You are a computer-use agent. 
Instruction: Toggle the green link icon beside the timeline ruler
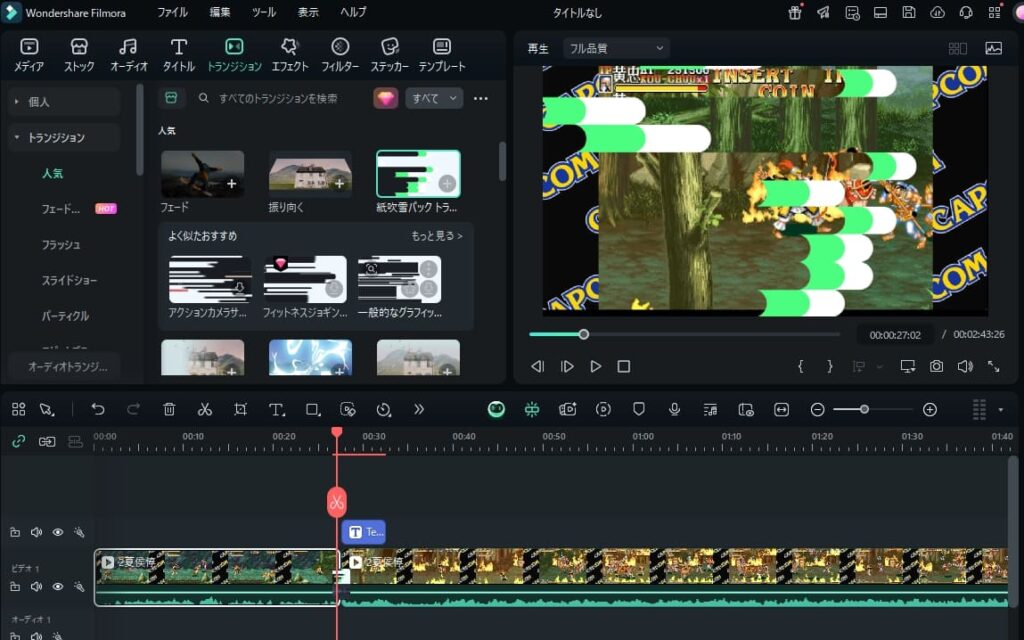pos(18,441)
